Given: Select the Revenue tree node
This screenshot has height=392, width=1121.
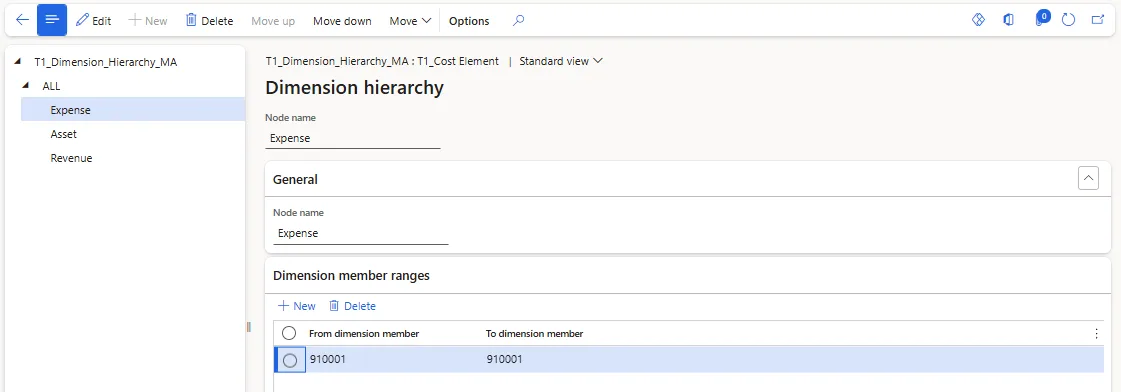Looking at the screenshot, I should pyautogui.click(x=71, y=158).
